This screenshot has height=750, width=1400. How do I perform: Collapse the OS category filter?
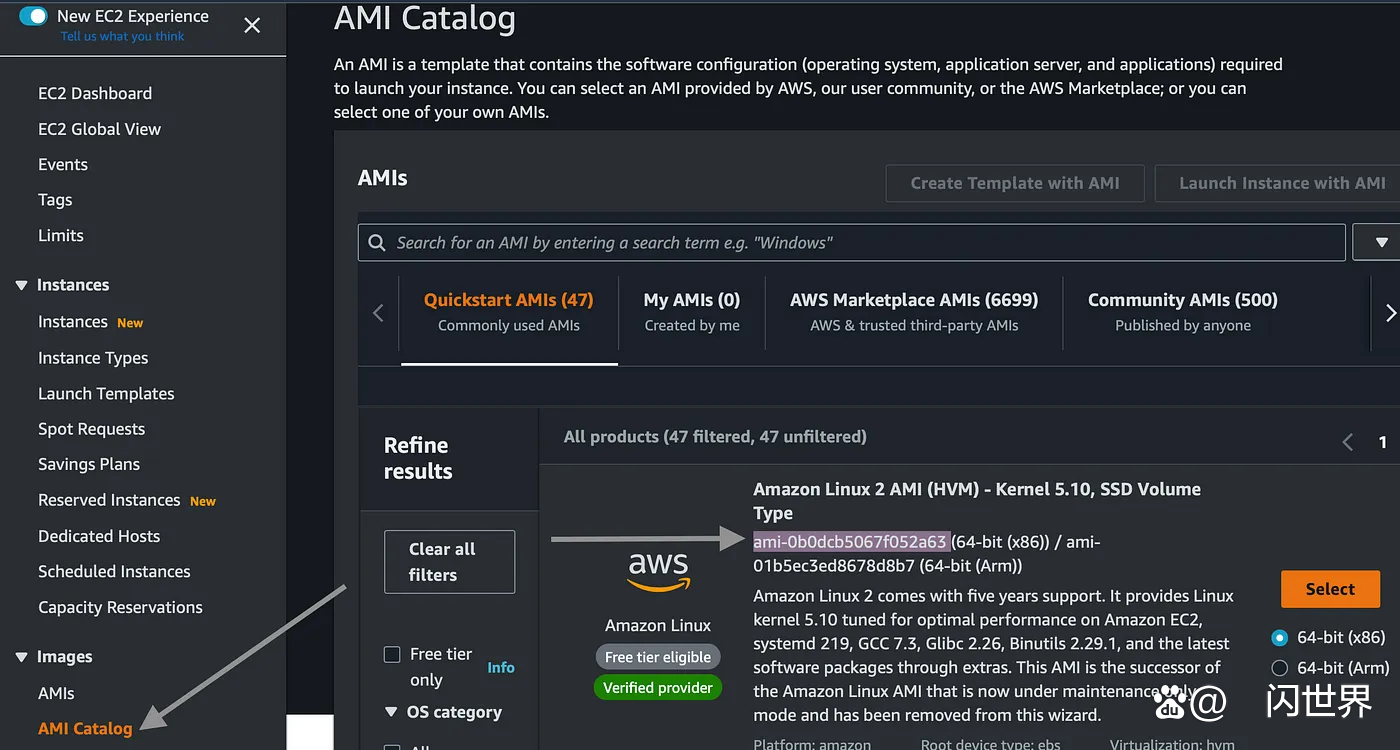click(x=391, y=712)
